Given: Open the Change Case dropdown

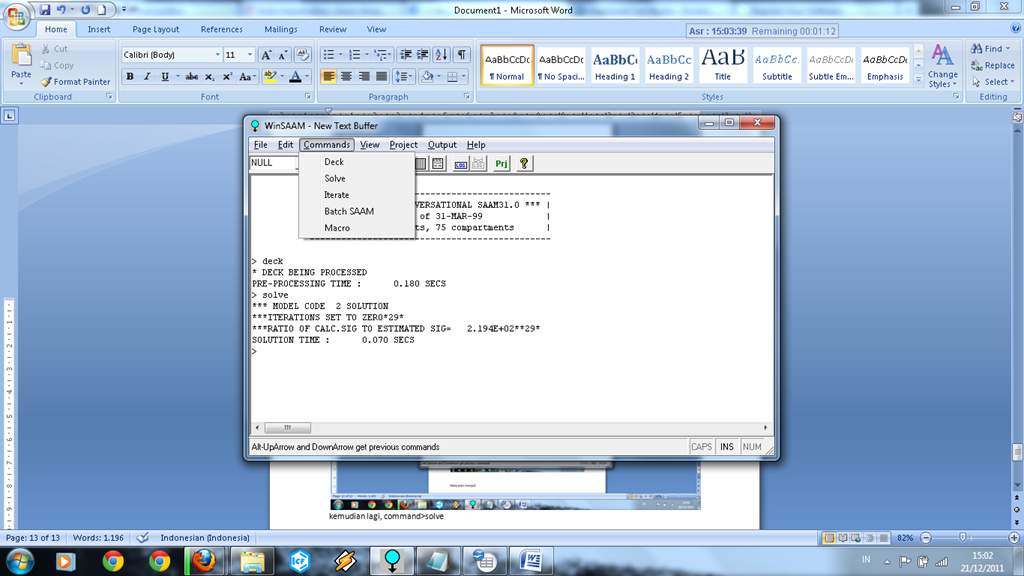Looking at the screenshot, I should coord(246,76).
